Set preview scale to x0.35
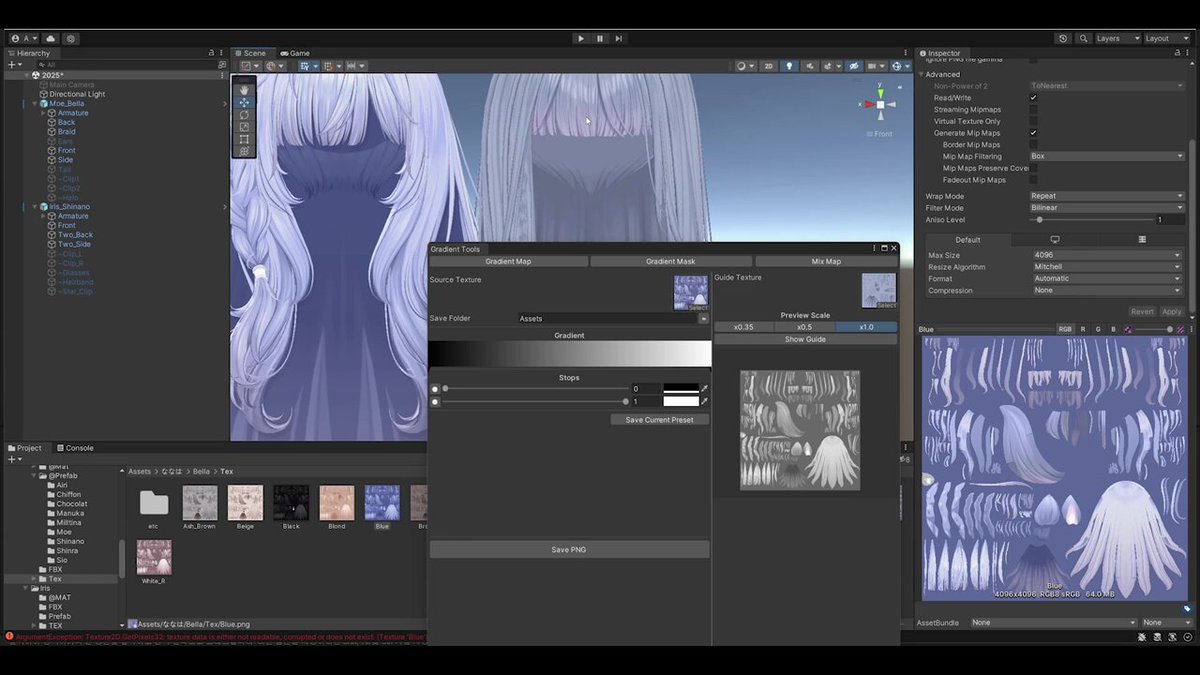This screenshot has width=1200, height=675. click(744, 327)
